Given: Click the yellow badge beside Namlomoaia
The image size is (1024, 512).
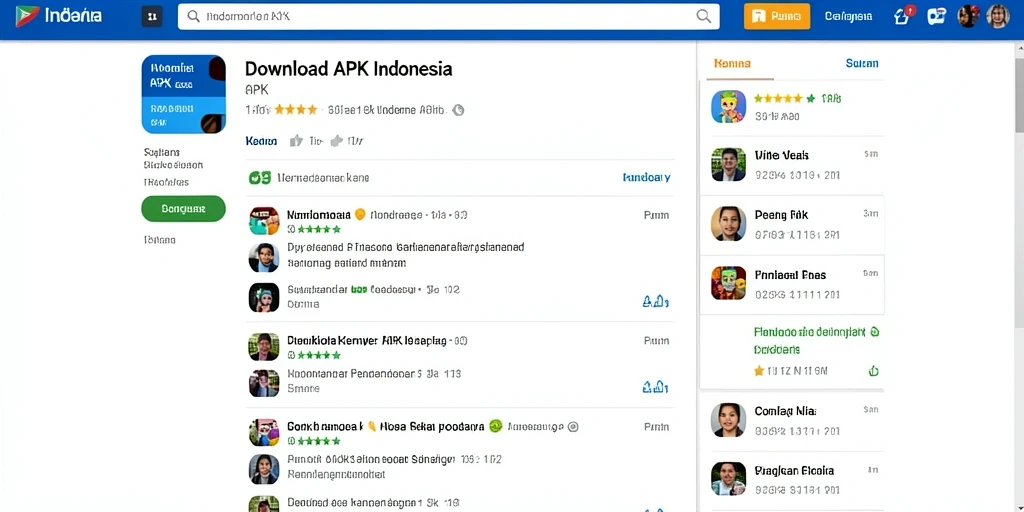Looking at the screenshot, I should [x=359, y=214].
